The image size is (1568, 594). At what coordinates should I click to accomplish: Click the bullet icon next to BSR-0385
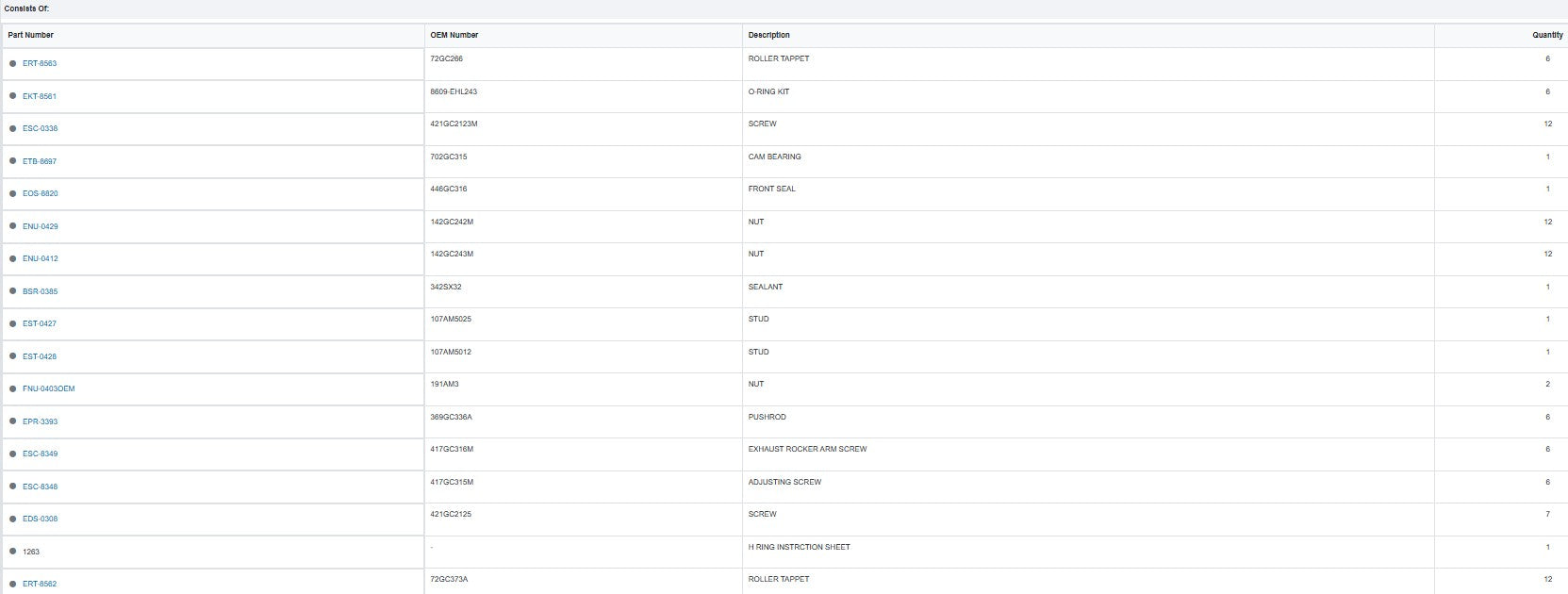[x=13, y=291]
